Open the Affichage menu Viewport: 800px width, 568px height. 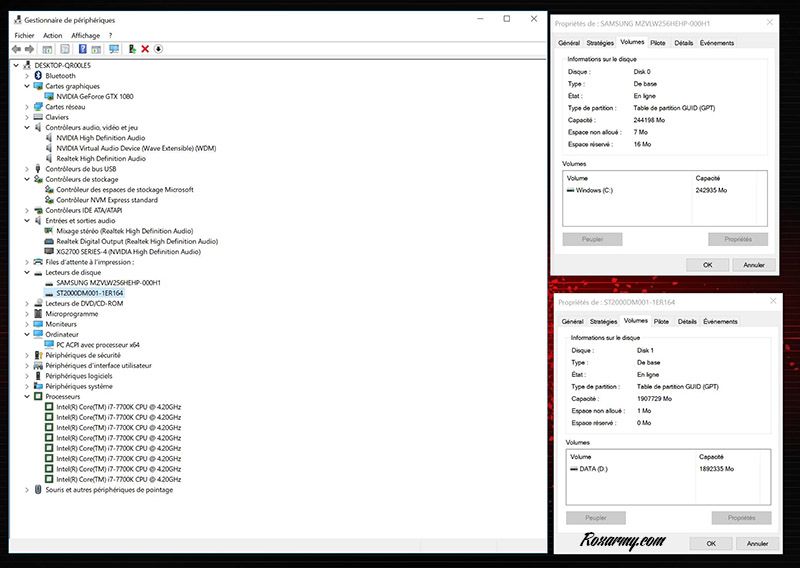(85, 35)
